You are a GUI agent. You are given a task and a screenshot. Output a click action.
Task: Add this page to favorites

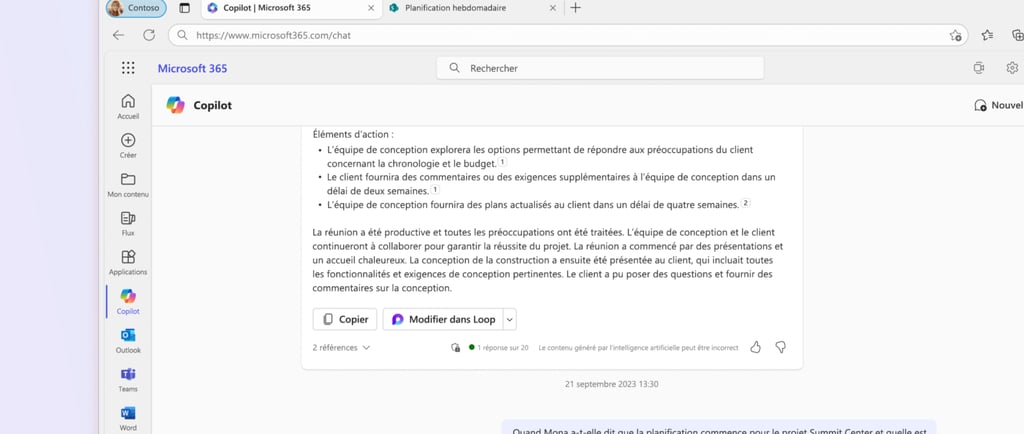pyautogui.click(x=955, y=35)
